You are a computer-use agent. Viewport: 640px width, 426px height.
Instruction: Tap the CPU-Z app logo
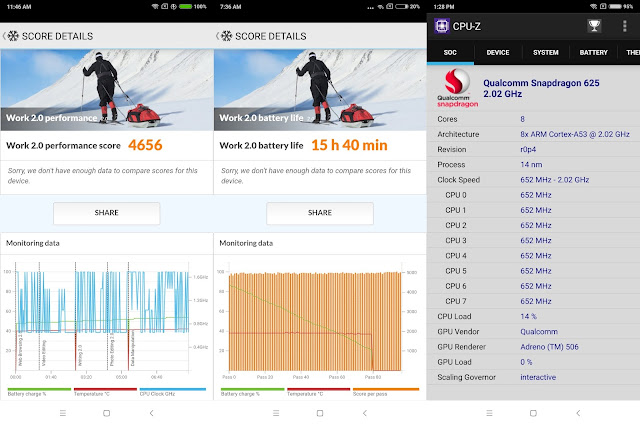[x=442, y=26]
